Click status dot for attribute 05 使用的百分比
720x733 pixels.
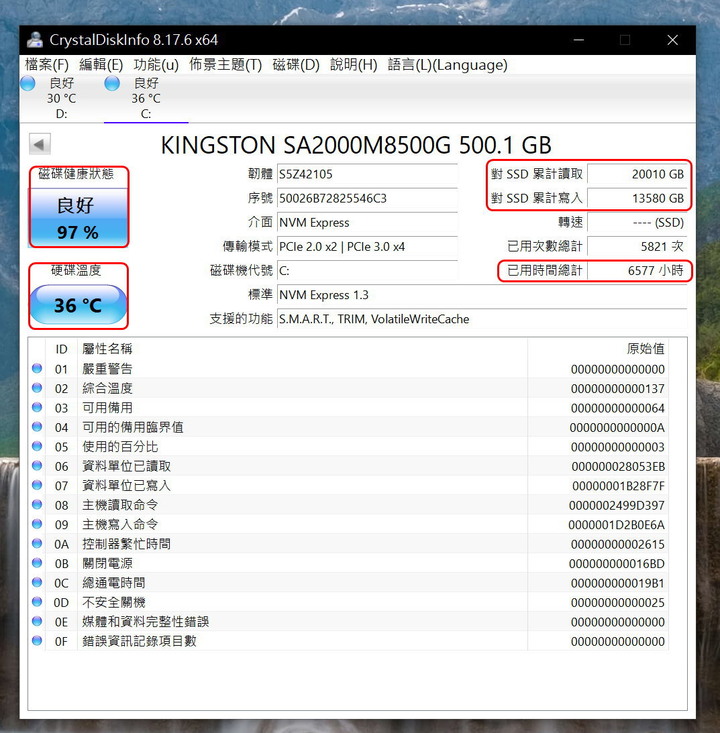(37, 446)
